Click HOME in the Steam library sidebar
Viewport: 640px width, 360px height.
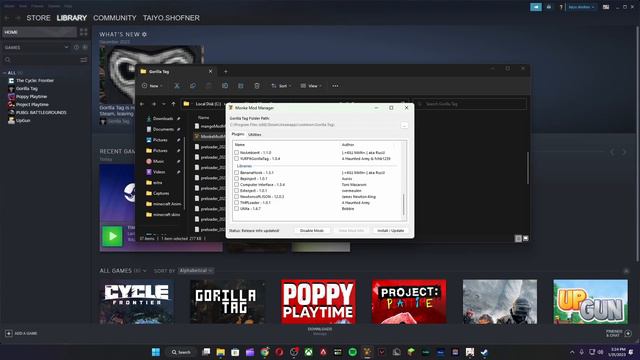point(40,32)
